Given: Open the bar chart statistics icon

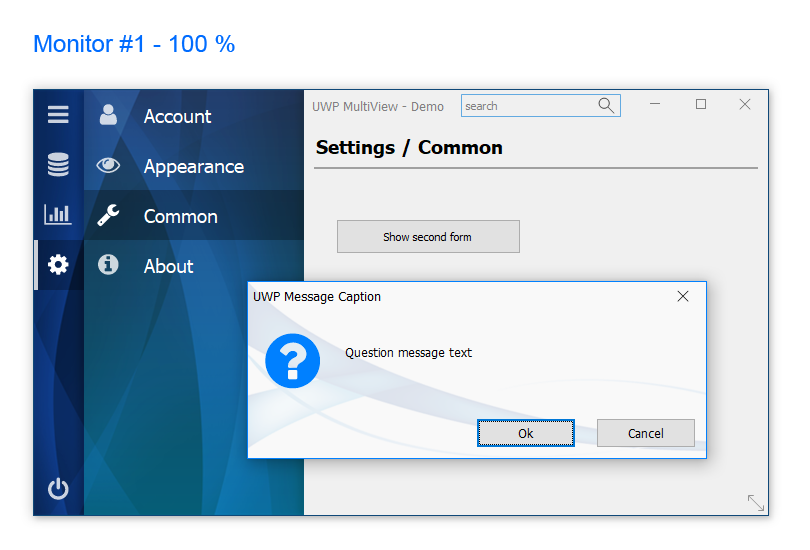Looking at the screenshot, I should coord(58,214).
